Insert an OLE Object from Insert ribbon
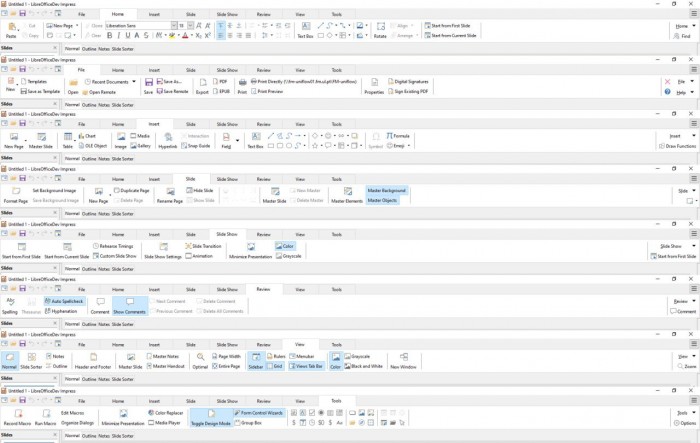The width and height of the screenshot is (700, 443). click(93, 146)
